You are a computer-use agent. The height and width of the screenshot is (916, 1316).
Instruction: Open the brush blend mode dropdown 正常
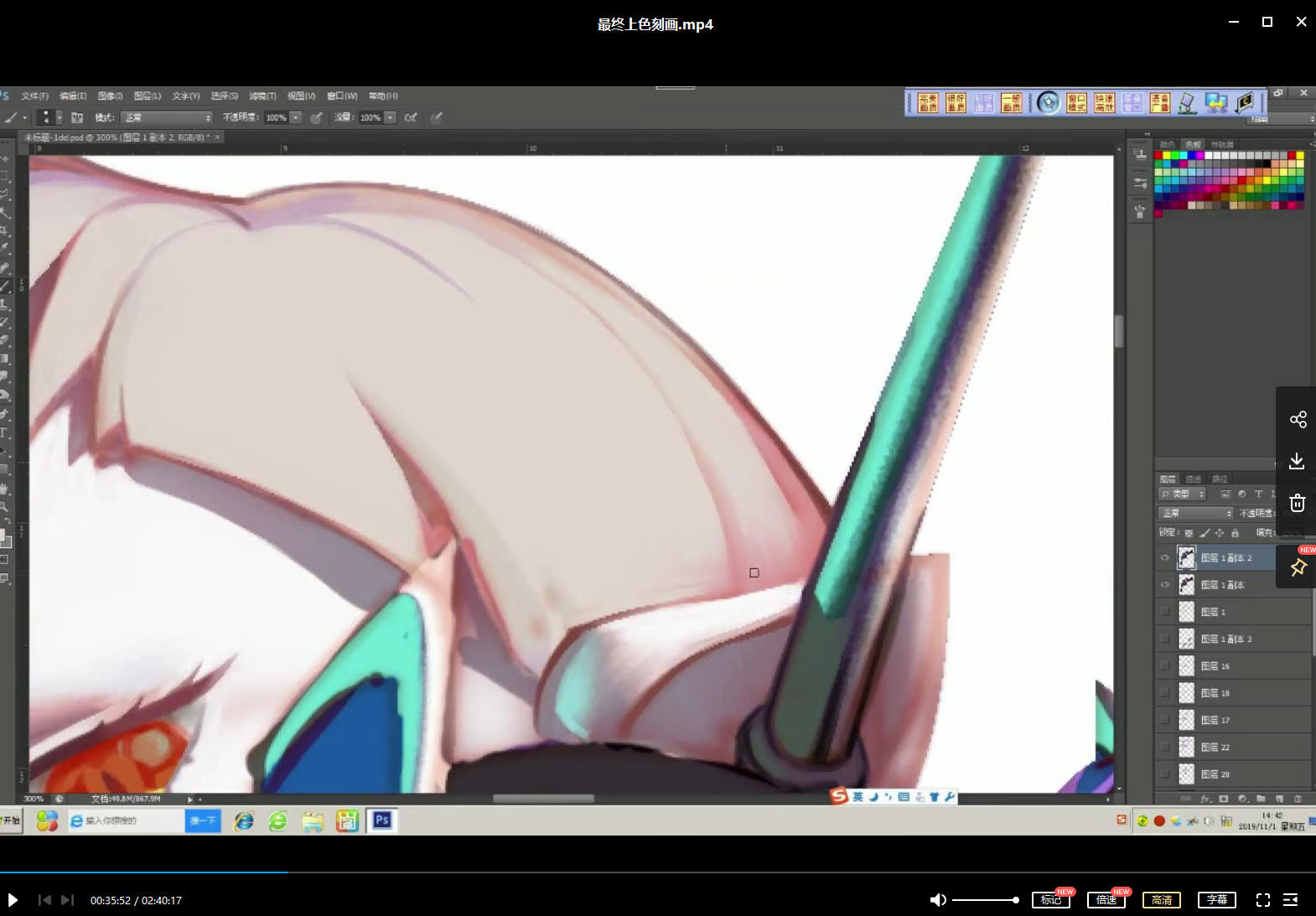coord(166,118)
